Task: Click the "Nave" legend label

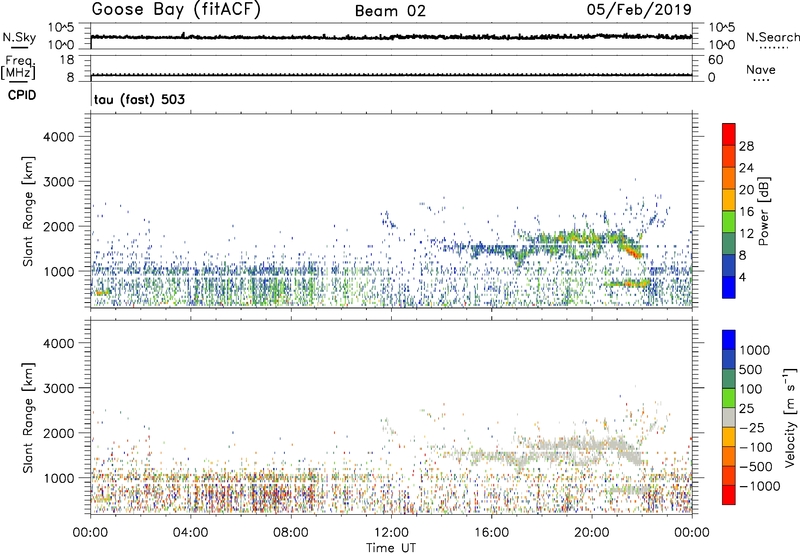Action: (761, 69)
